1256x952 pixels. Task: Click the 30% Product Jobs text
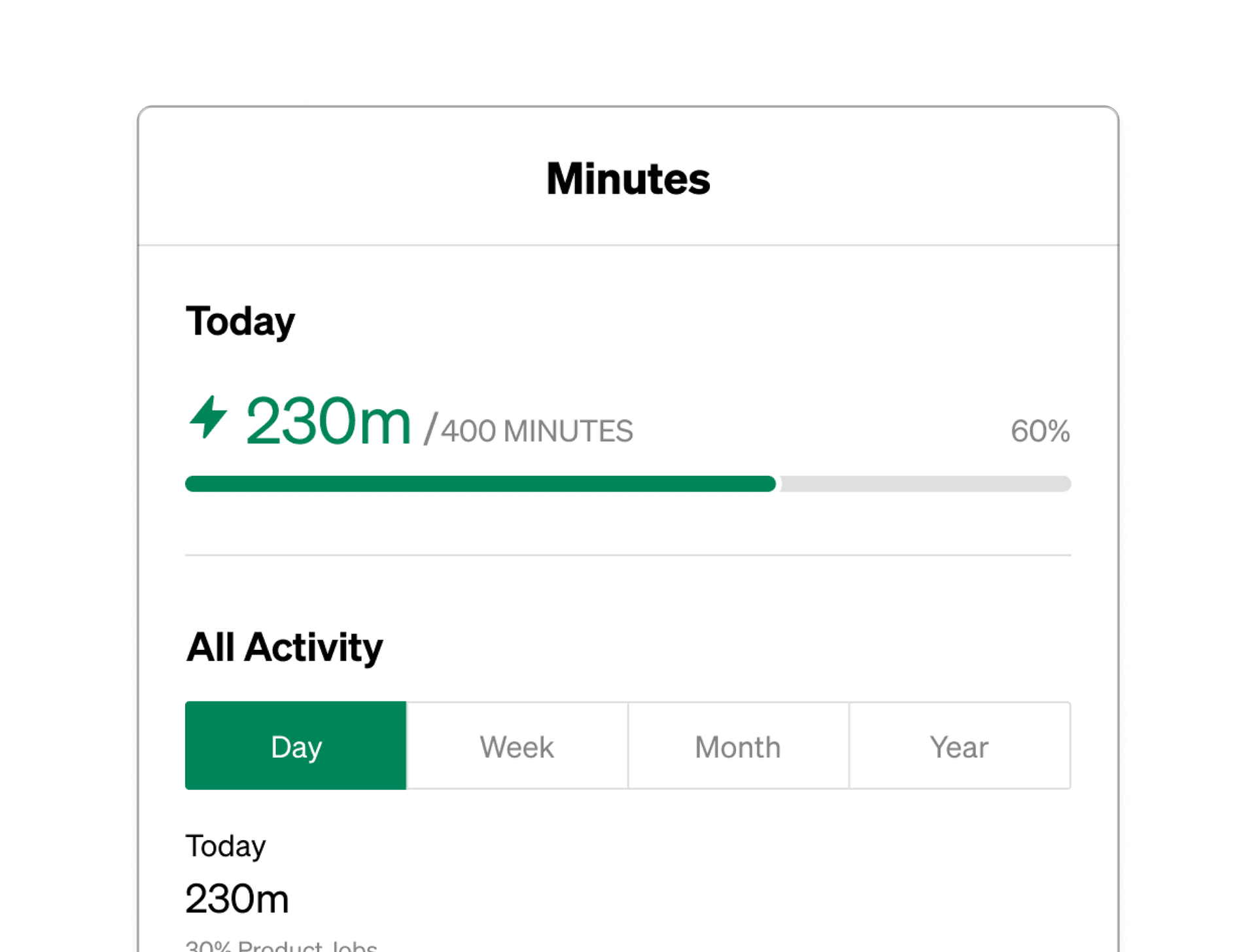(x=281, y=946)
